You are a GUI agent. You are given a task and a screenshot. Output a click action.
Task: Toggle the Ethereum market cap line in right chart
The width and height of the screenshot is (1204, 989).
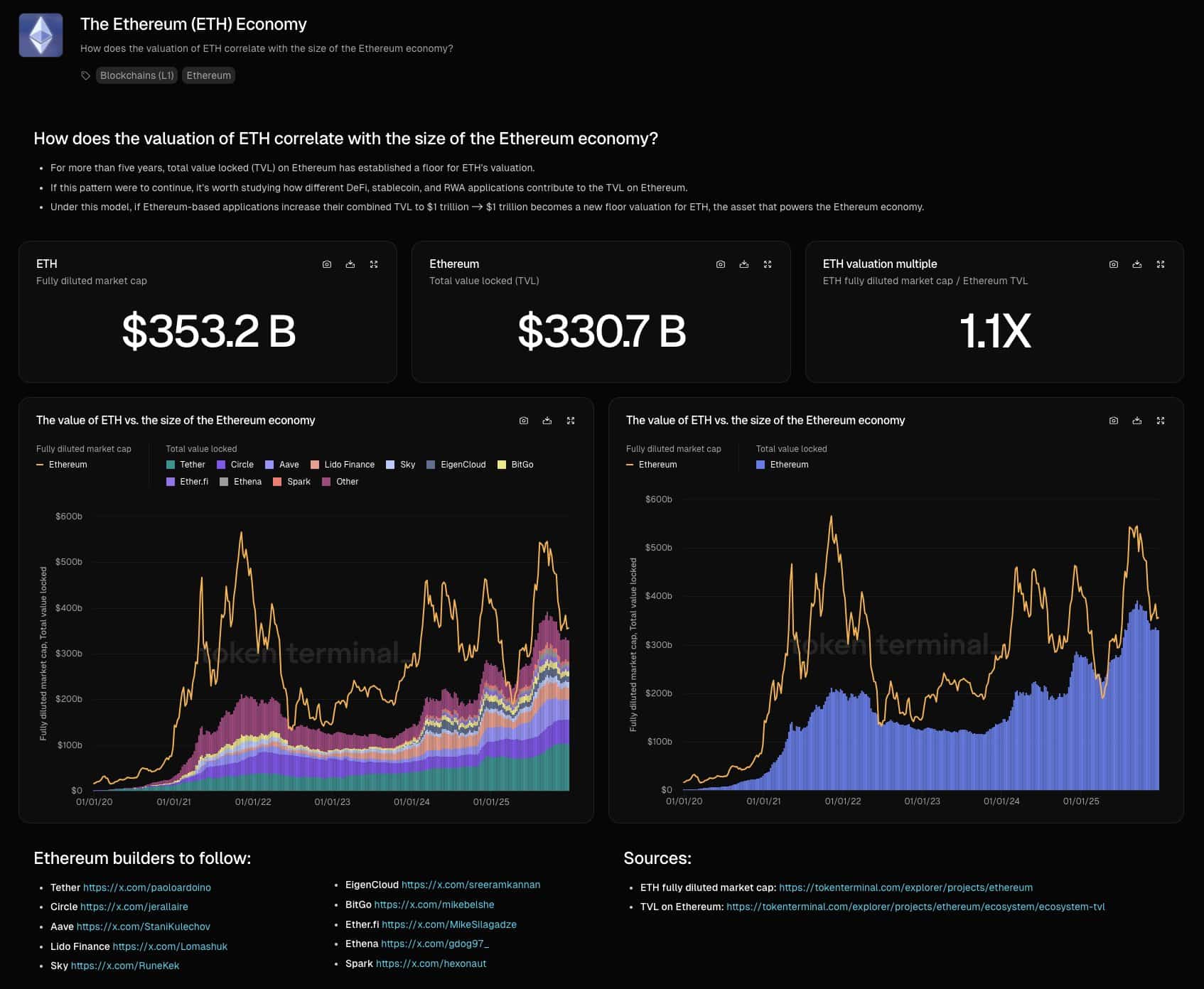[652, 465]
